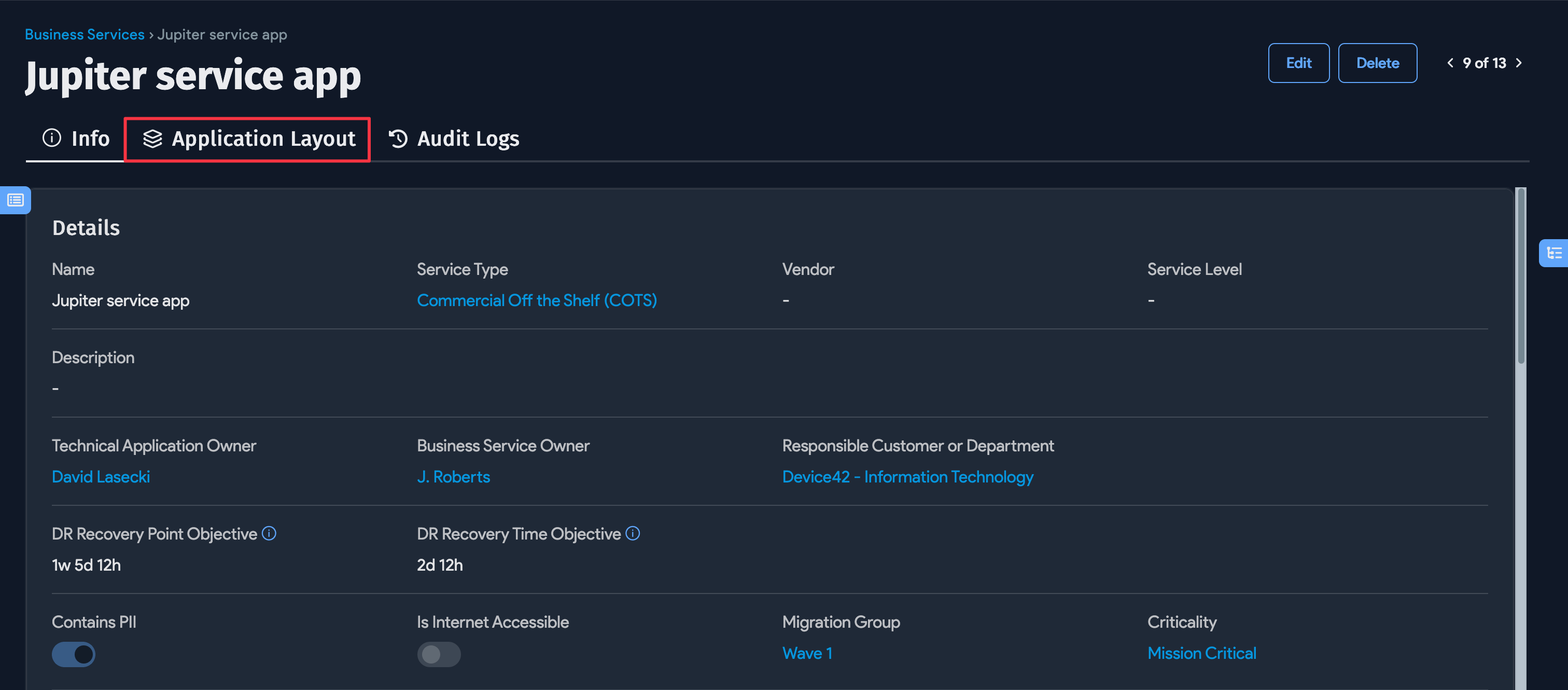Viewport: 1568px width, 690px height.
Task: Click right arrow to view next service
Action: click(x=1519, y=63)
